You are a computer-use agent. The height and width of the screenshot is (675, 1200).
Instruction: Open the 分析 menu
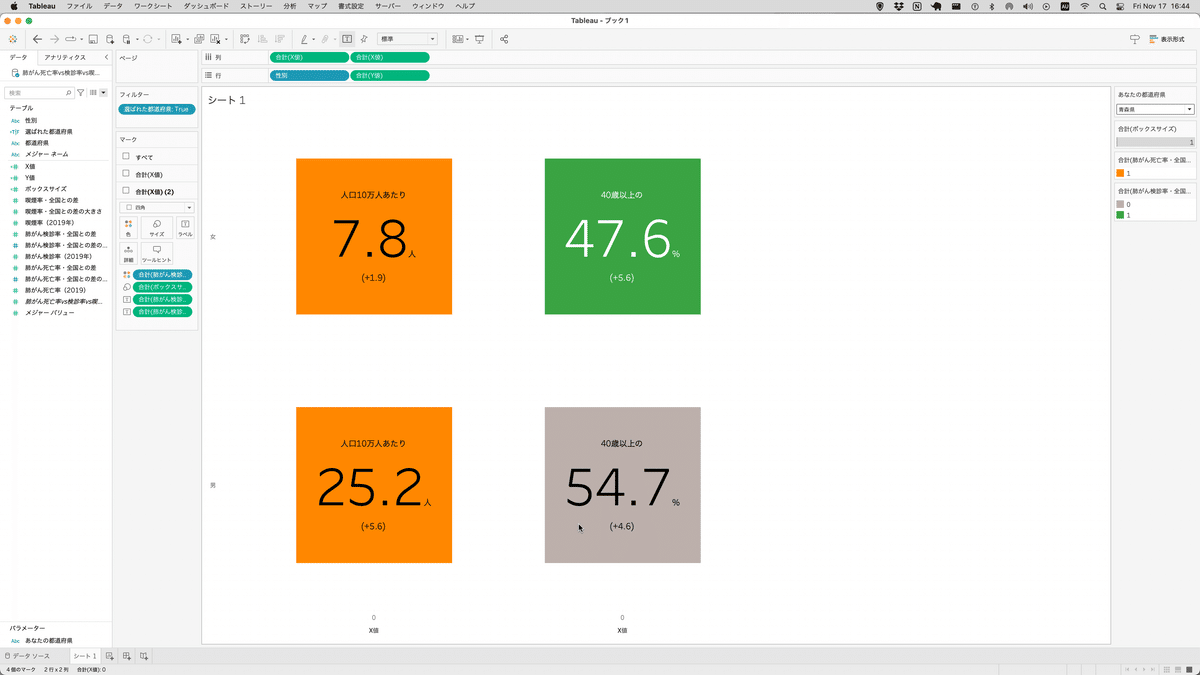click(290, 6)
